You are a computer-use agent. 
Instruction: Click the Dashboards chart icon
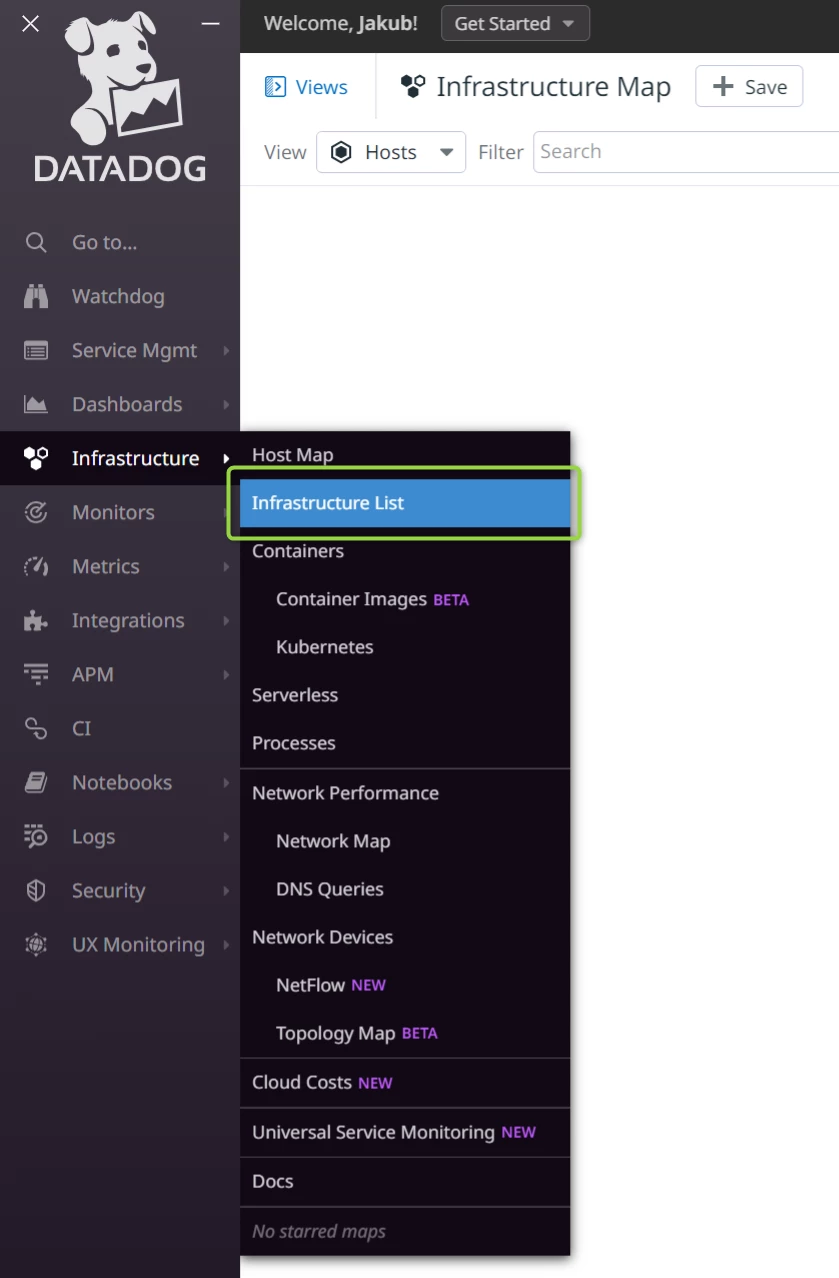click(x=36, y=404)
